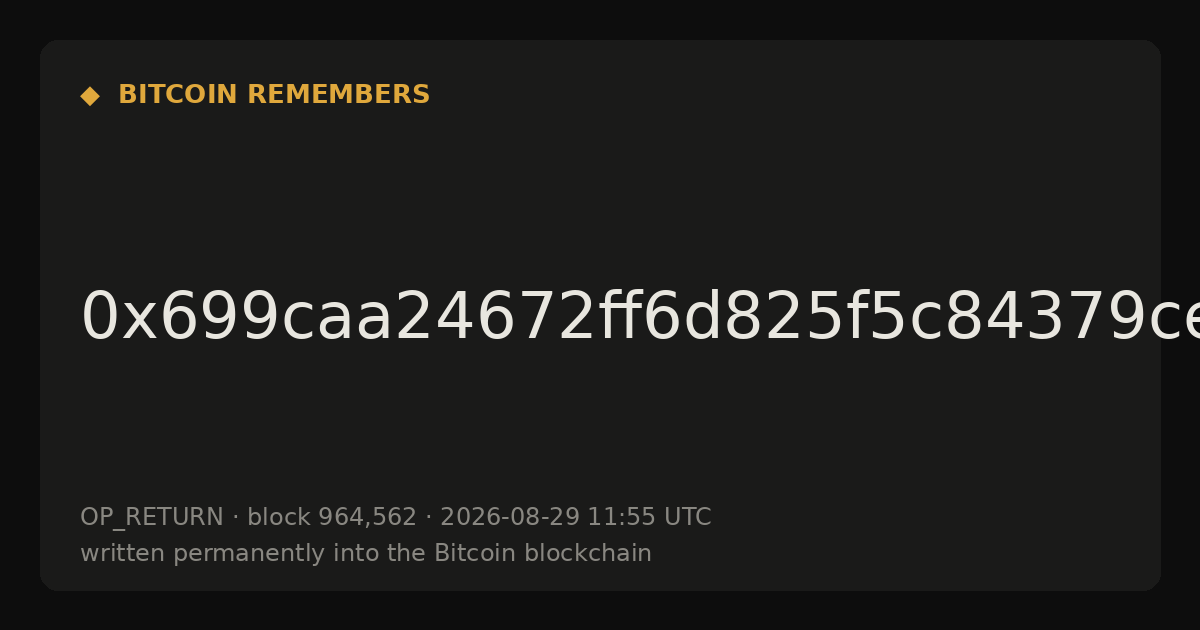Click the dot separator after OP_RETURN

pos(236,518)
